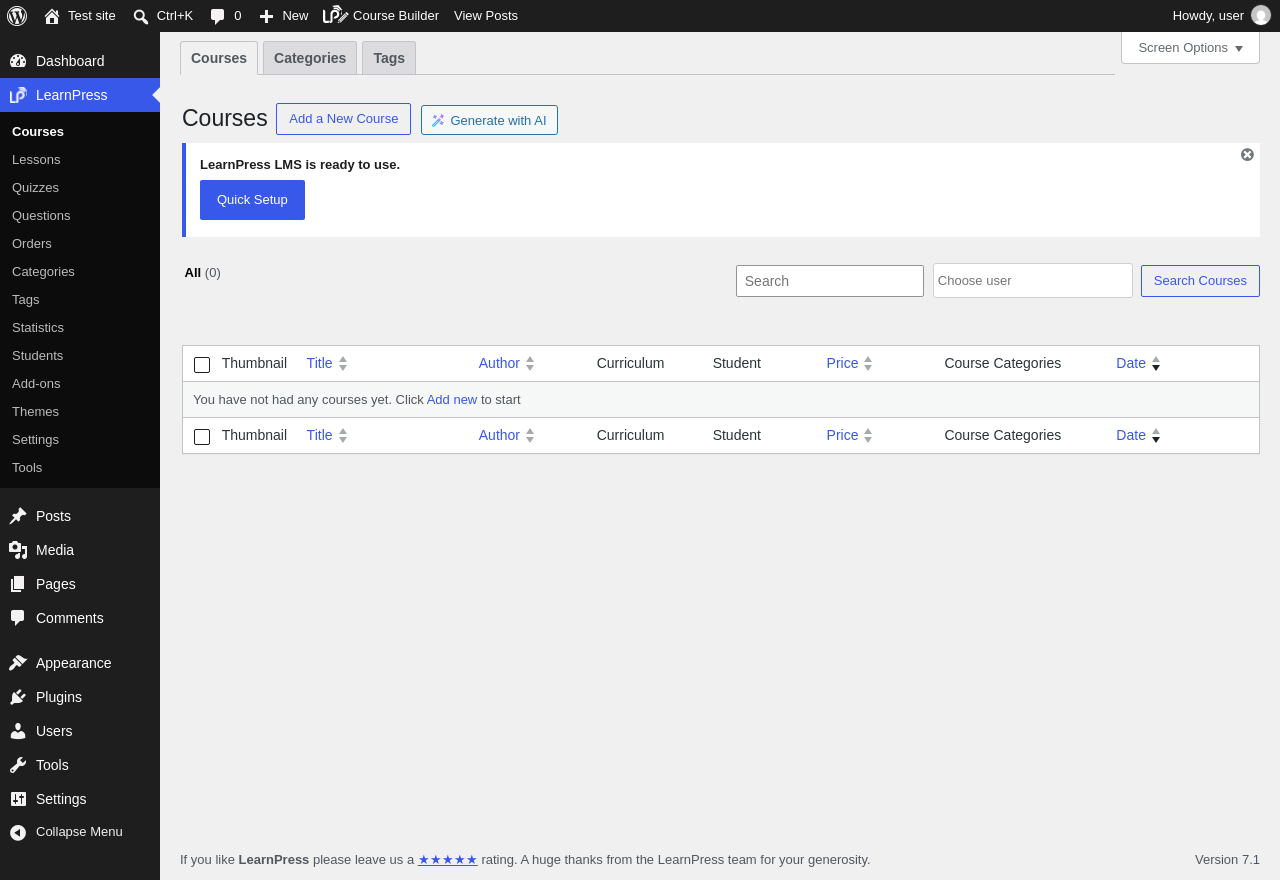Viewport: 1280px width, 880px height.
Task: Click the Quick Setup button
Action: (x=252, y=200)
